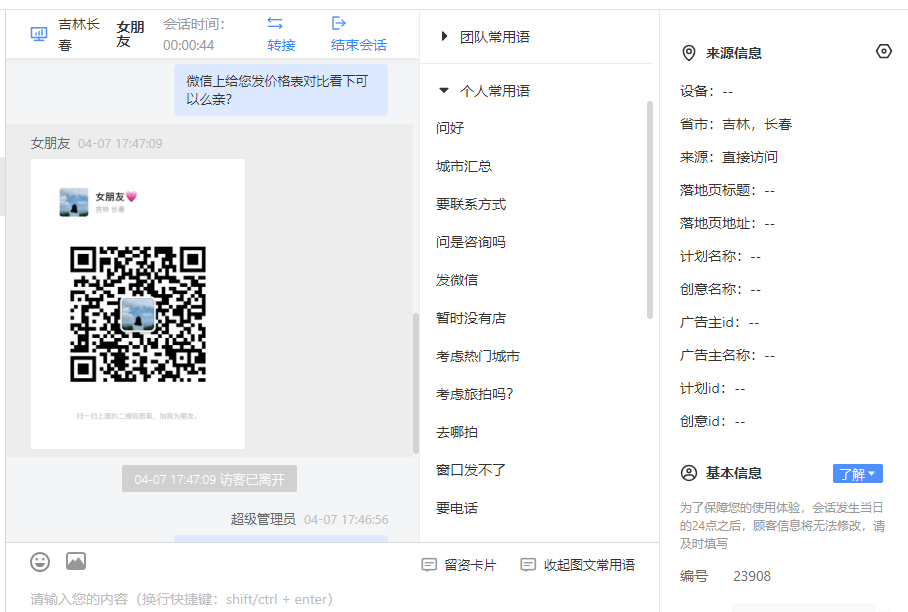
Task: Click the 结束会话 button
Action: (359, 45)
